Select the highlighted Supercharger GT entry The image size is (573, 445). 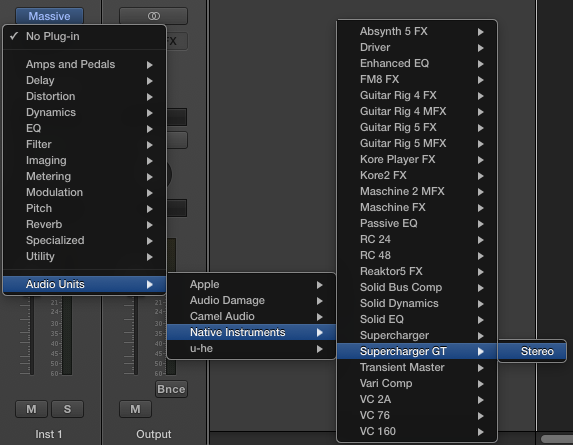[x=417, y=351]
